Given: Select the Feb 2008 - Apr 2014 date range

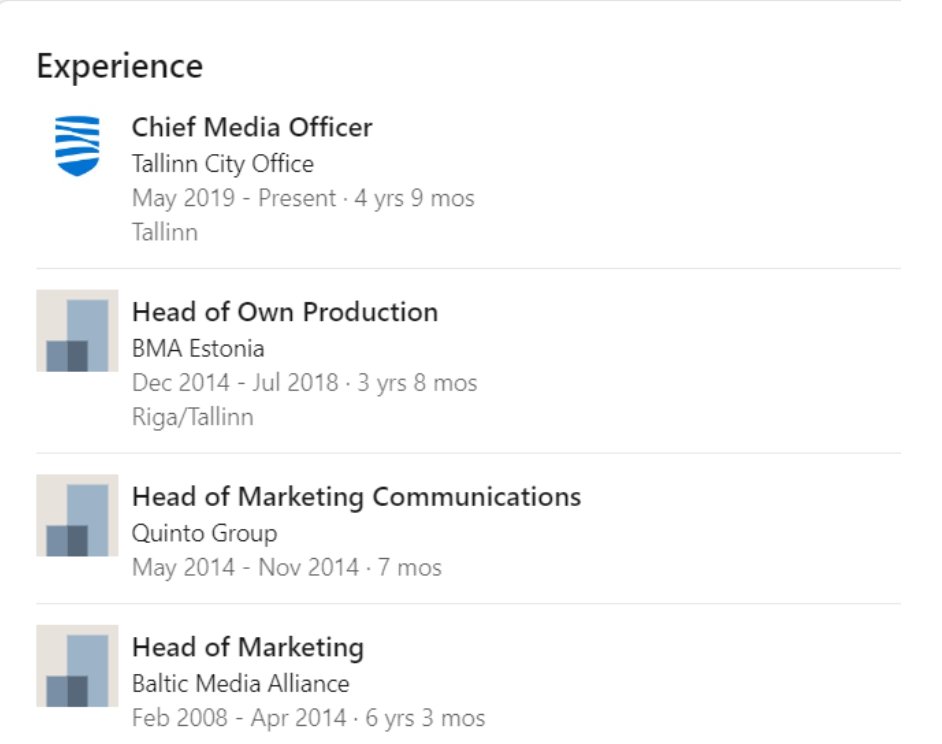Looking at the screenshot, I should pyautogui.click(x=239, y=718).
